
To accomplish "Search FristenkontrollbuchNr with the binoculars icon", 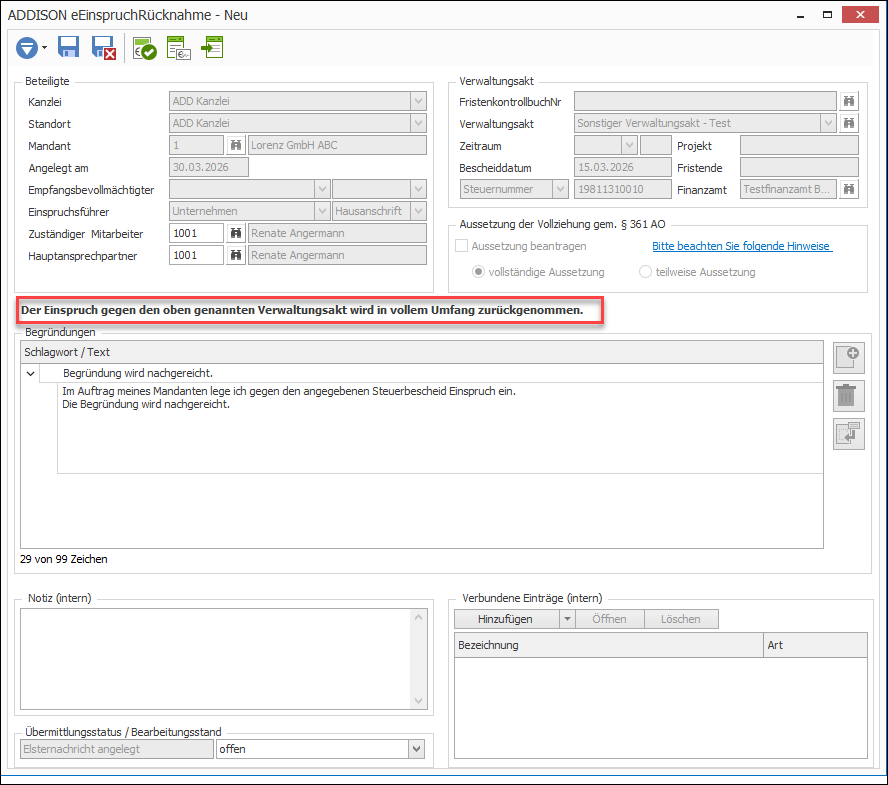I will click(848, 101).
